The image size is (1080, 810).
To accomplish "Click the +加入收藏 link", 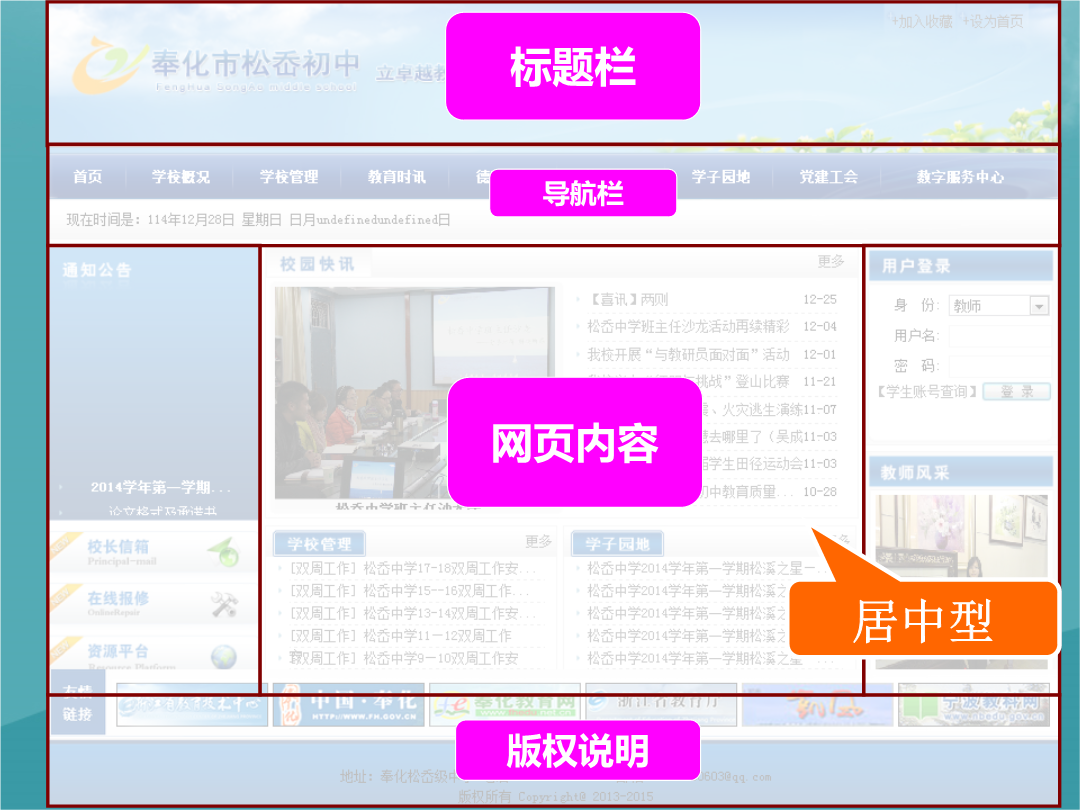I will (x=922, y=22).
